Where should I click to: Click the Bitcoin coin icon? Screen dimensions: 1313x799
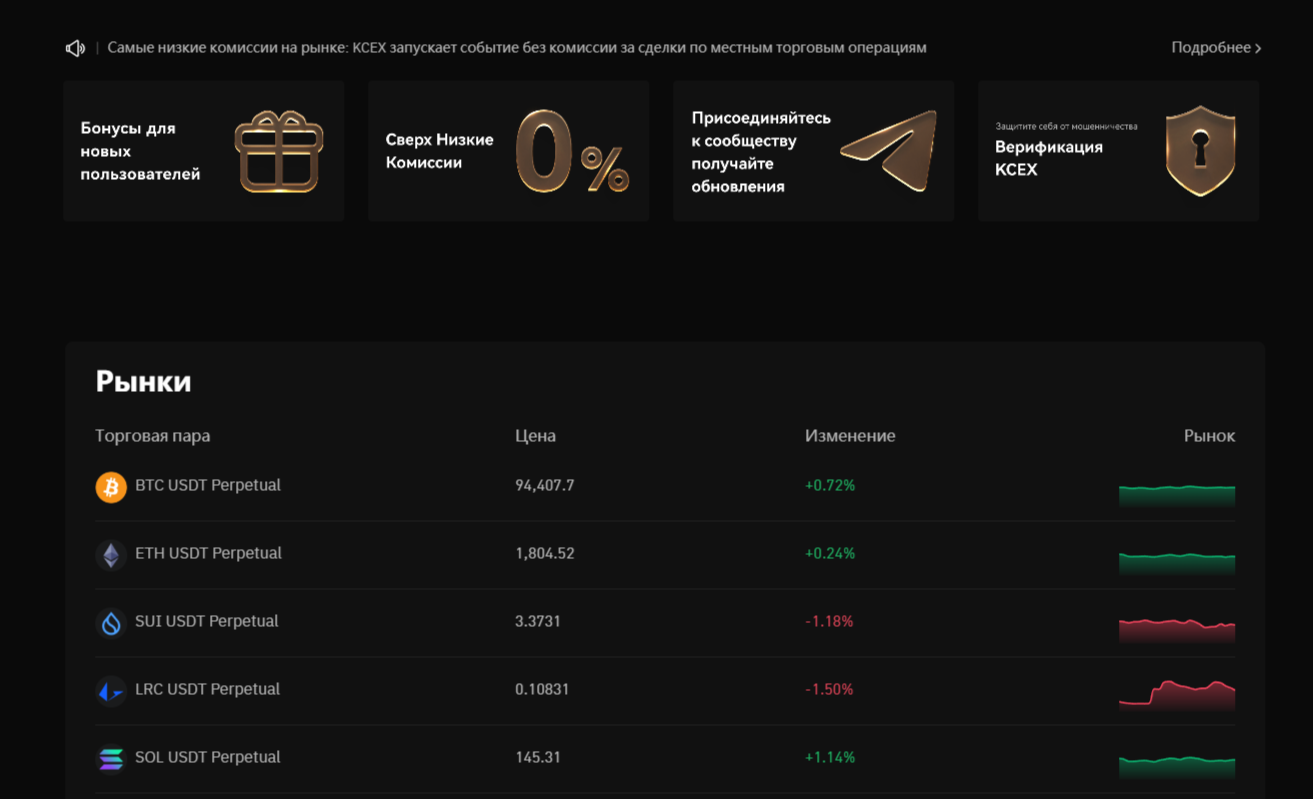click(x=111, y=487)
